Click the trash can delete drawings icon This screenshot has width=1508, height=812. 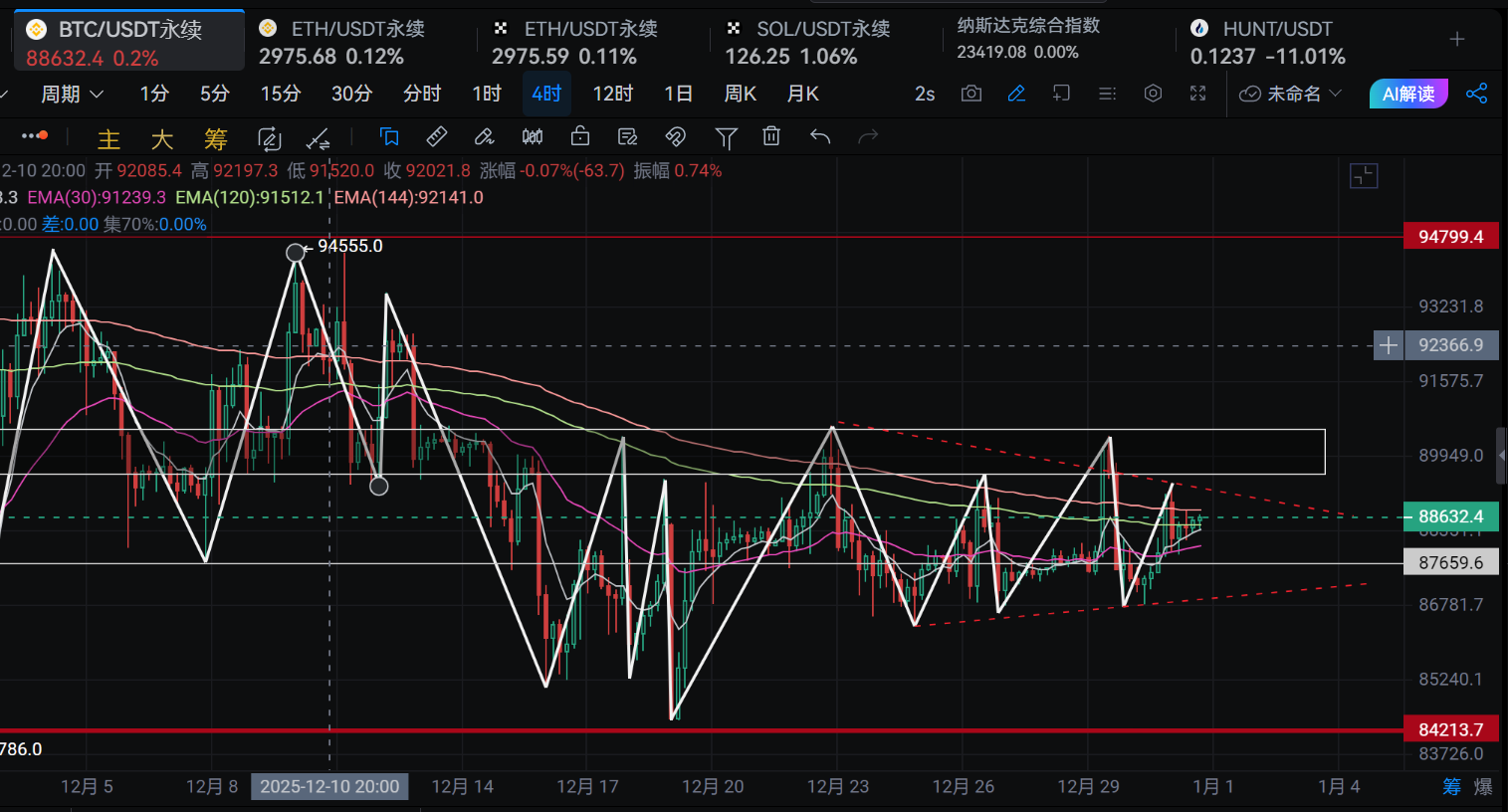coord(771,137)
